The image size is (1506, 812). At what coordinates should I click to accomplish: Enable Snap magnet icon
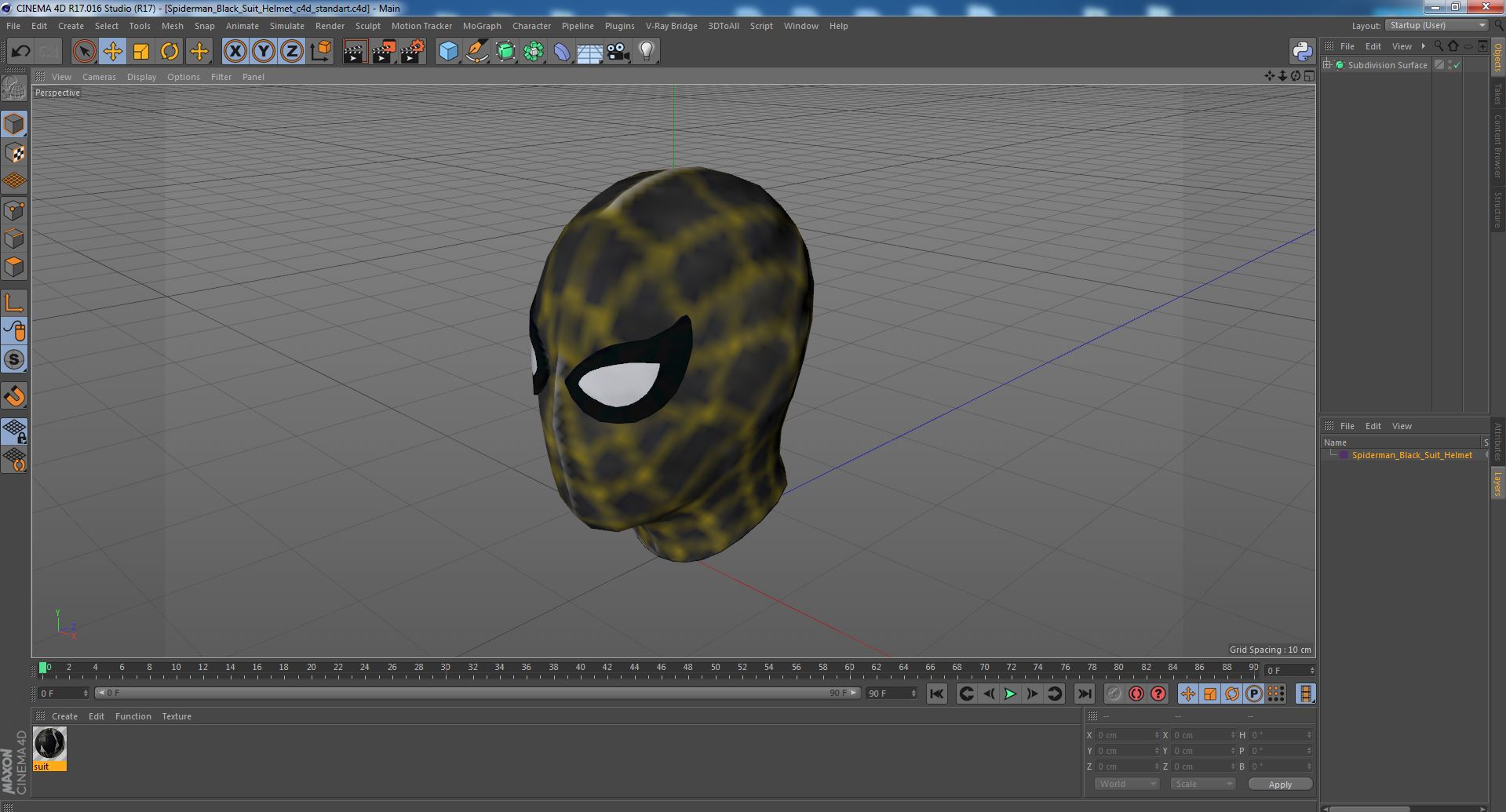[x=14, y=396]
